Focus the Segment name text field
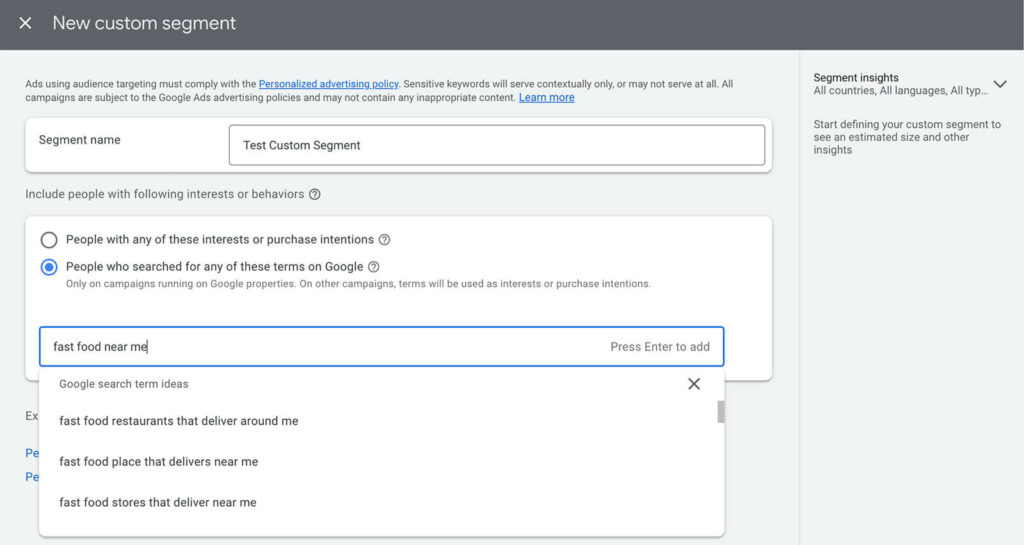This screenshot has width=1024, height=545. (496, 145)
